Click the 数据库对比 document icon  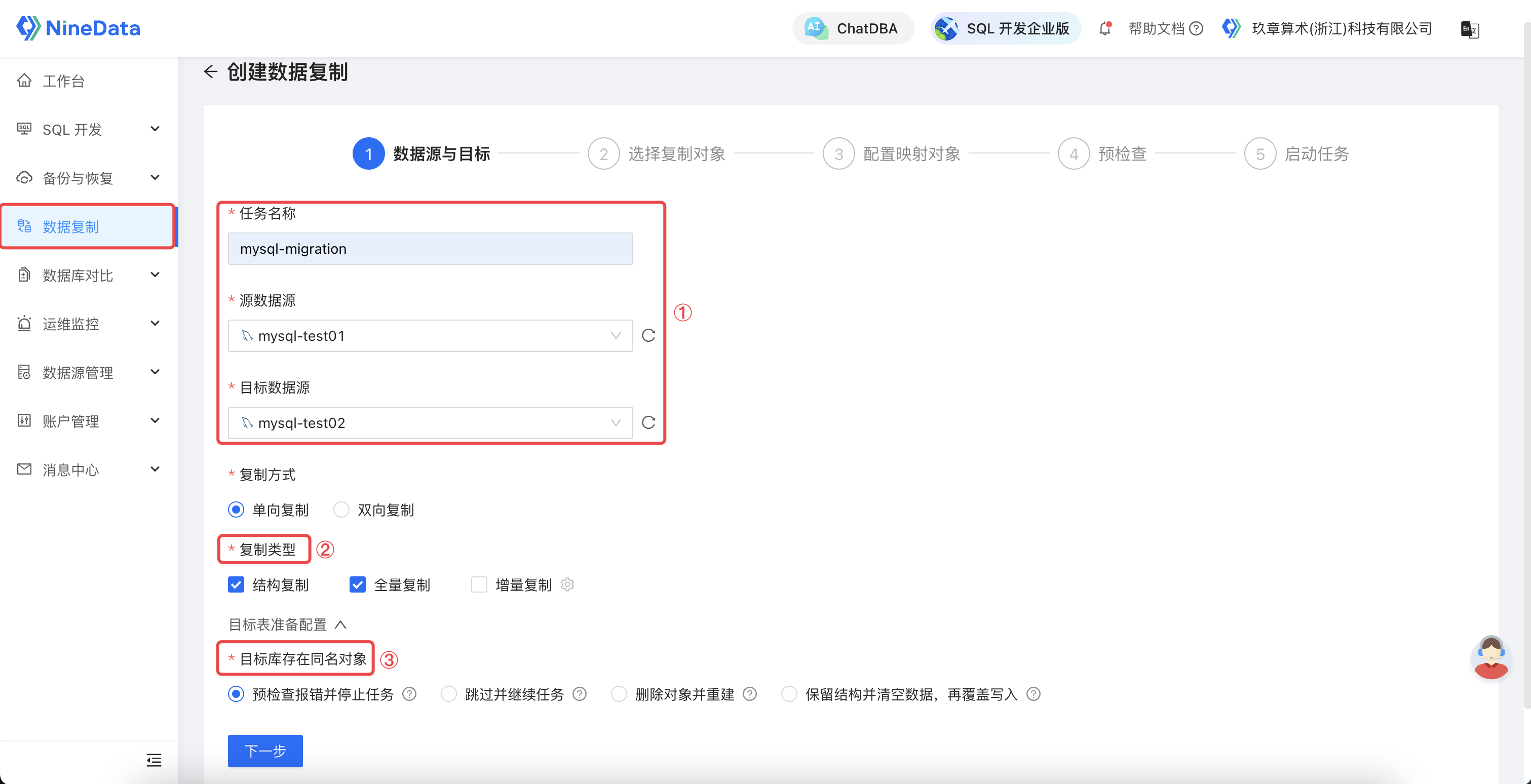24,275
